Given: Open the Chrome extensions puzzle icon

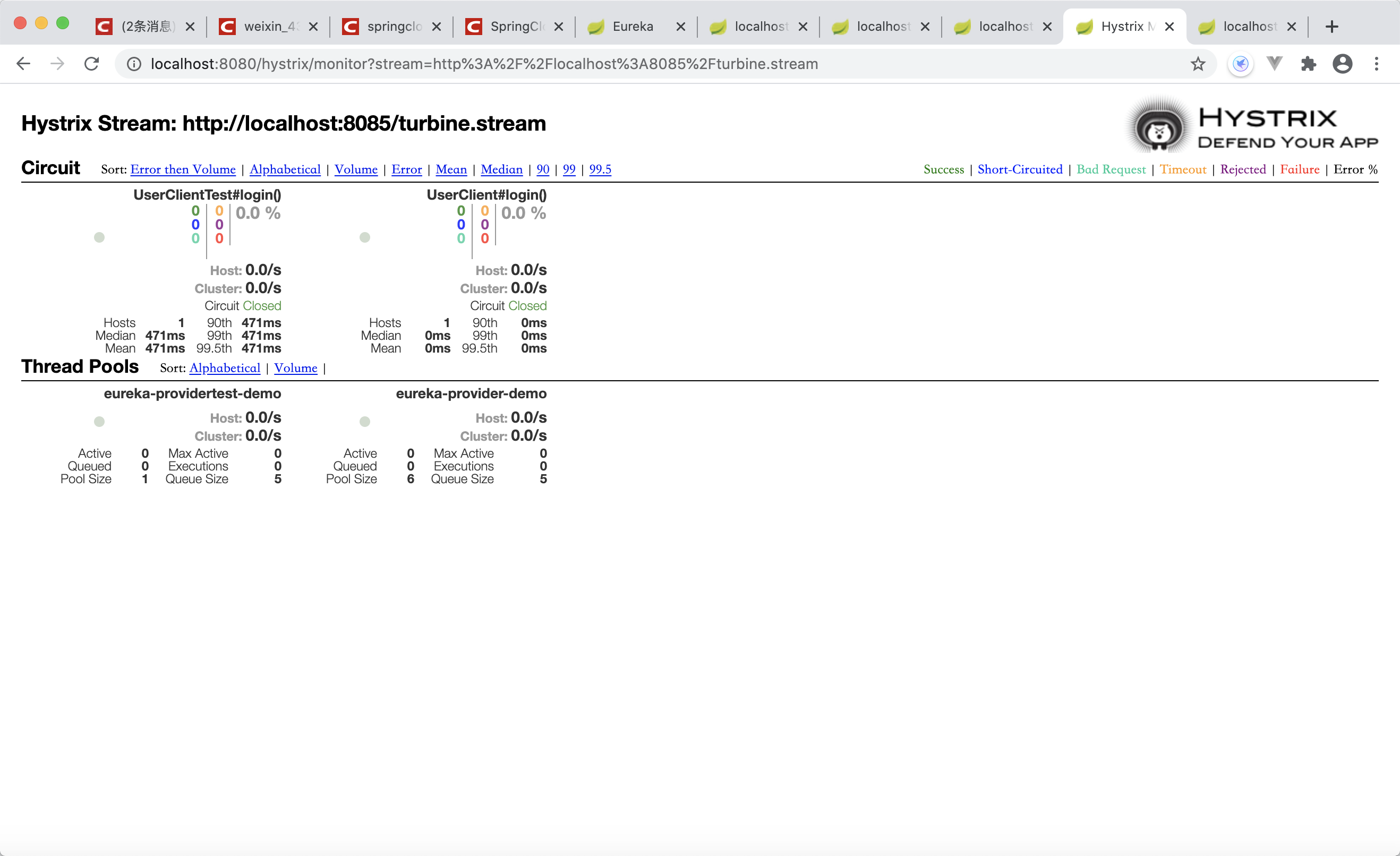Looking at the screenshot, I should click(1309, 64).
